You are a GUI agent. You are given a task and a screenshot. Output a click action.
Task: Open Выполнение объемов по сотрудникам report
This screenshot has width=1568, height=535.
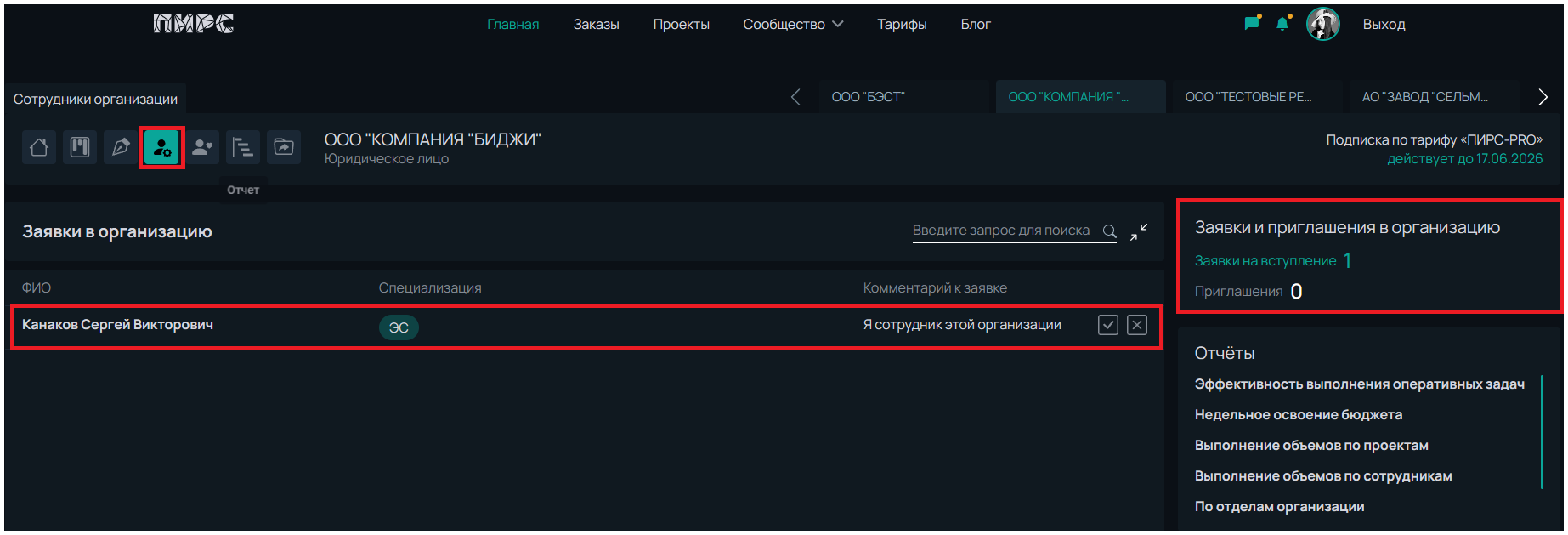point(1323,476)
